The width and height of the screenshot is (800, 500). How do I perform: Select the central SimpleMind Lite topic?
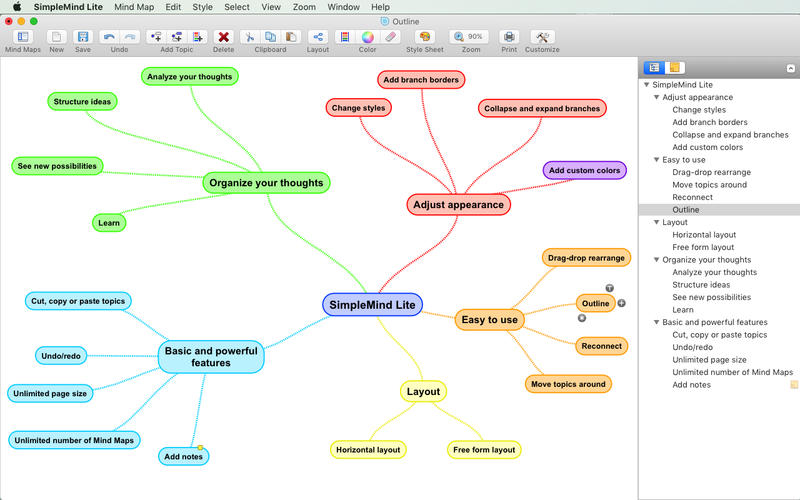373,304
